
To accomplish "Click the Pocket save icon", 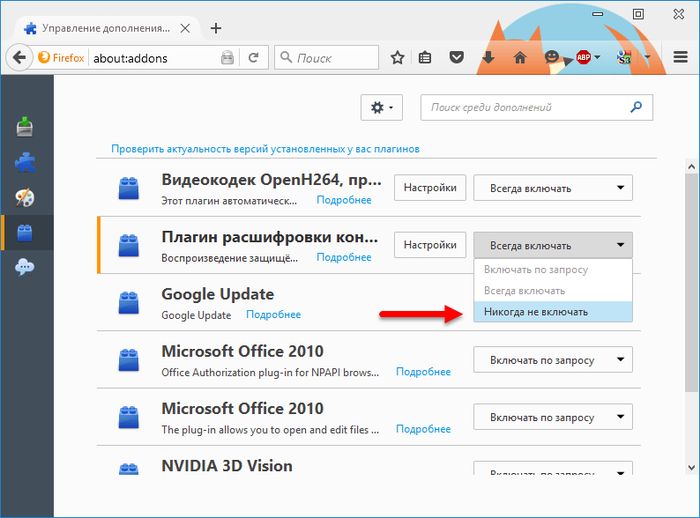I will coord(456,58).
